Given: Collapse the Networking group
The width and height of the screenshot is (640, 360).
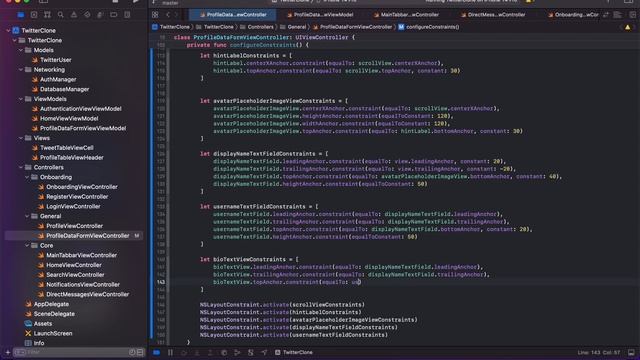Looking at the screenshot, I should pyautogui.click(x=21, y=70).
